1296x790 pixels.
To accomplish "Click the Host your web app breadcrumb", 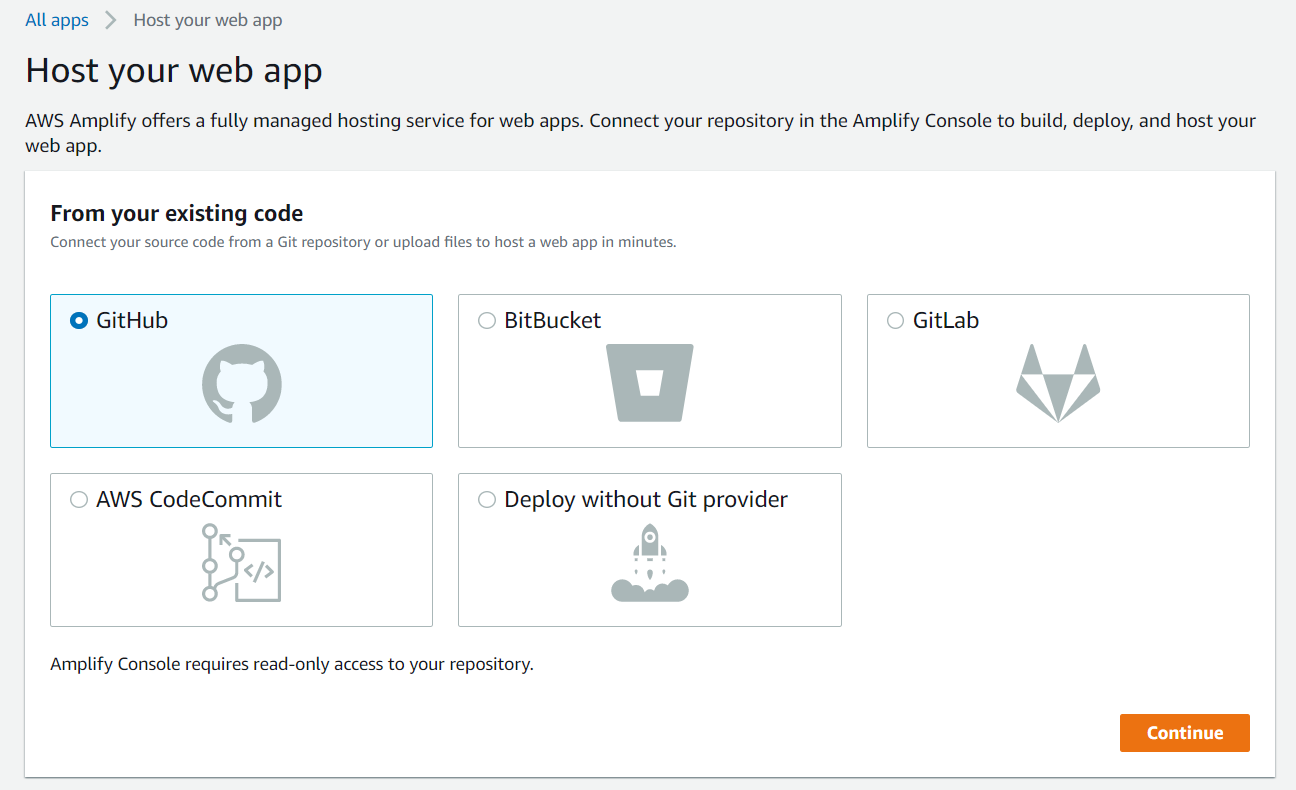I will pyautogui.click(x=208, y=20).
